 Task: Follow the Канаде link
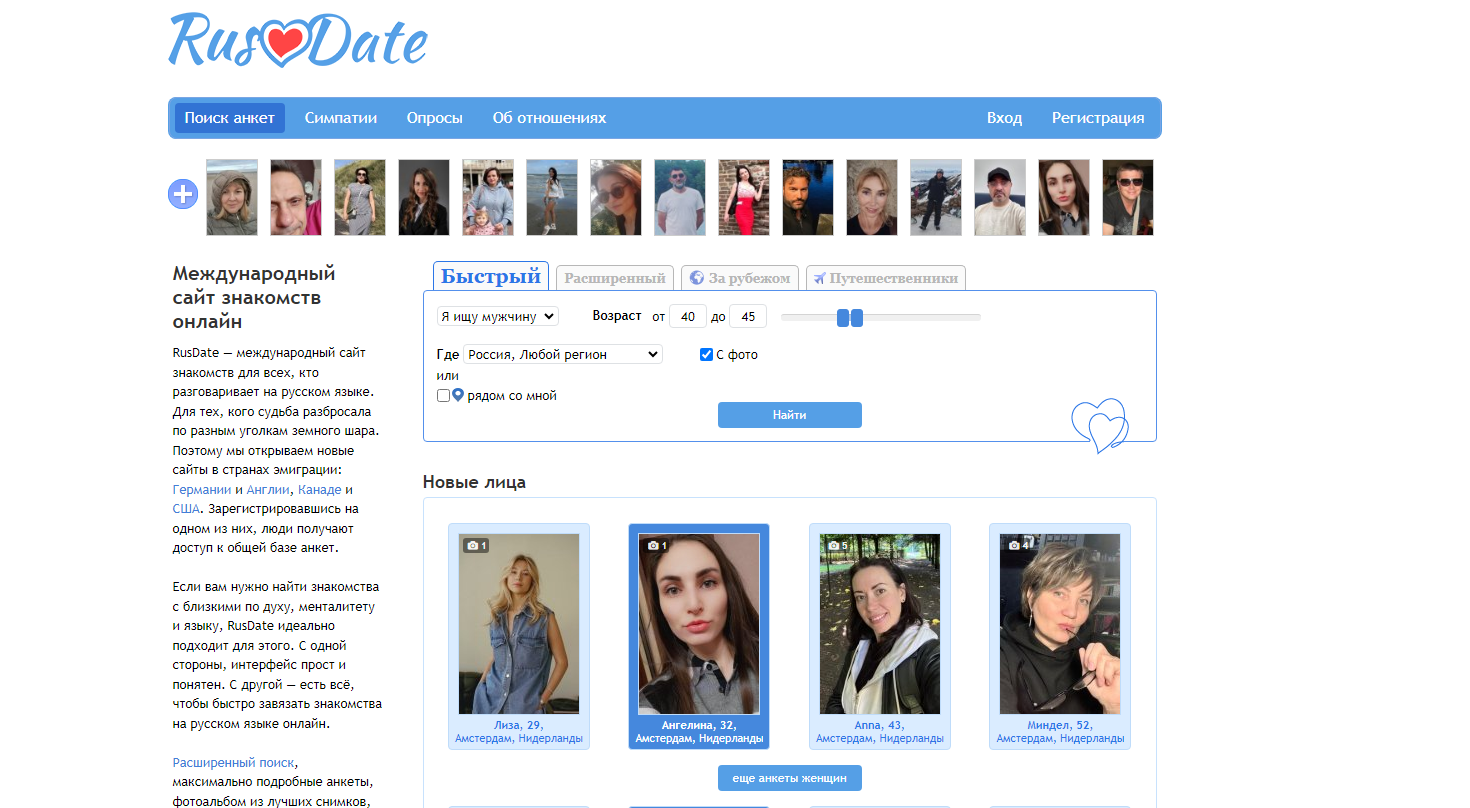[x=320, y=490]
